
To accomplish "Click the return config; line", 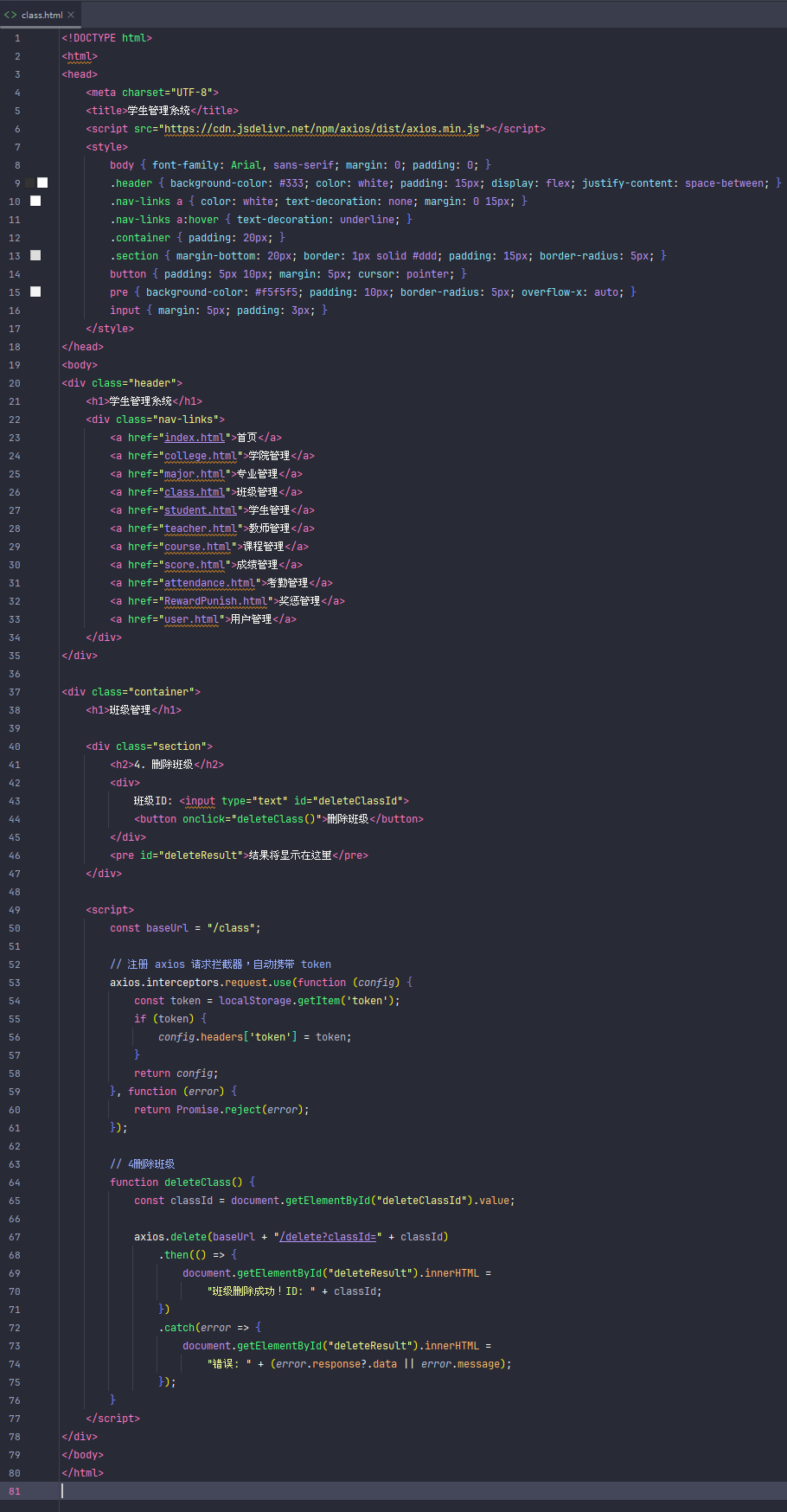I will click(176, 1073).
